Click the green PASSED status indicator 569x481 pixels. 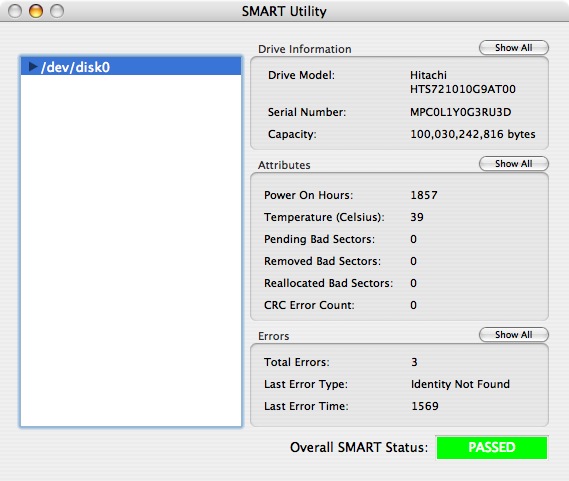click(492, 447)
